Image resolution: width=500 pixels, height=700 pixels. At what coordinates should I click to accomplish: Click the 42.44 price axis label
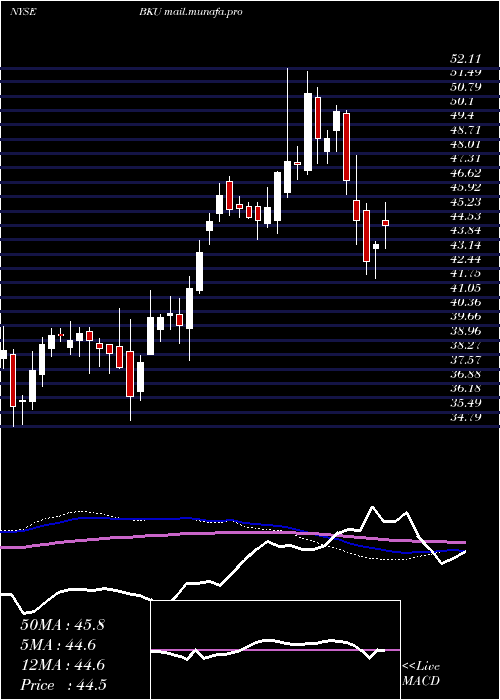465,259
